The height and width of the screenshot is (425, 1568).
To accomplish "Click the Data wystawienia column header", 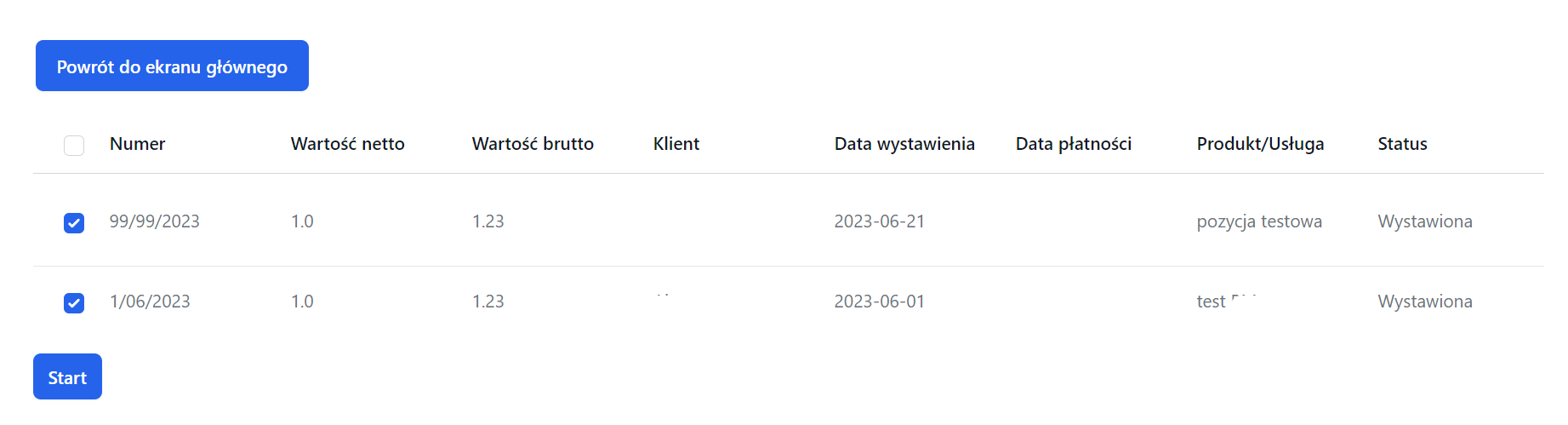I will pyautogui.click(x=904, y=144).
